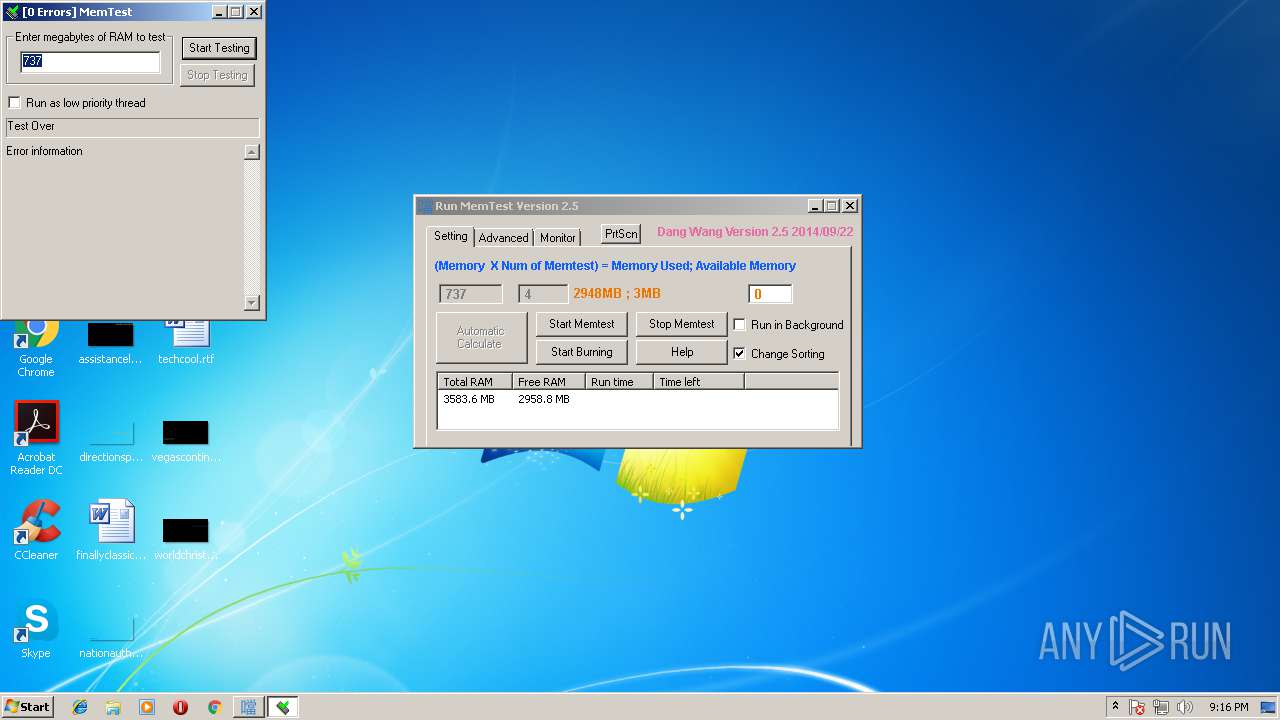Select the directionsp desktop file icon
Viewport: 1280px width, 720px height.
pyautogui.click(x=111, y=438)
